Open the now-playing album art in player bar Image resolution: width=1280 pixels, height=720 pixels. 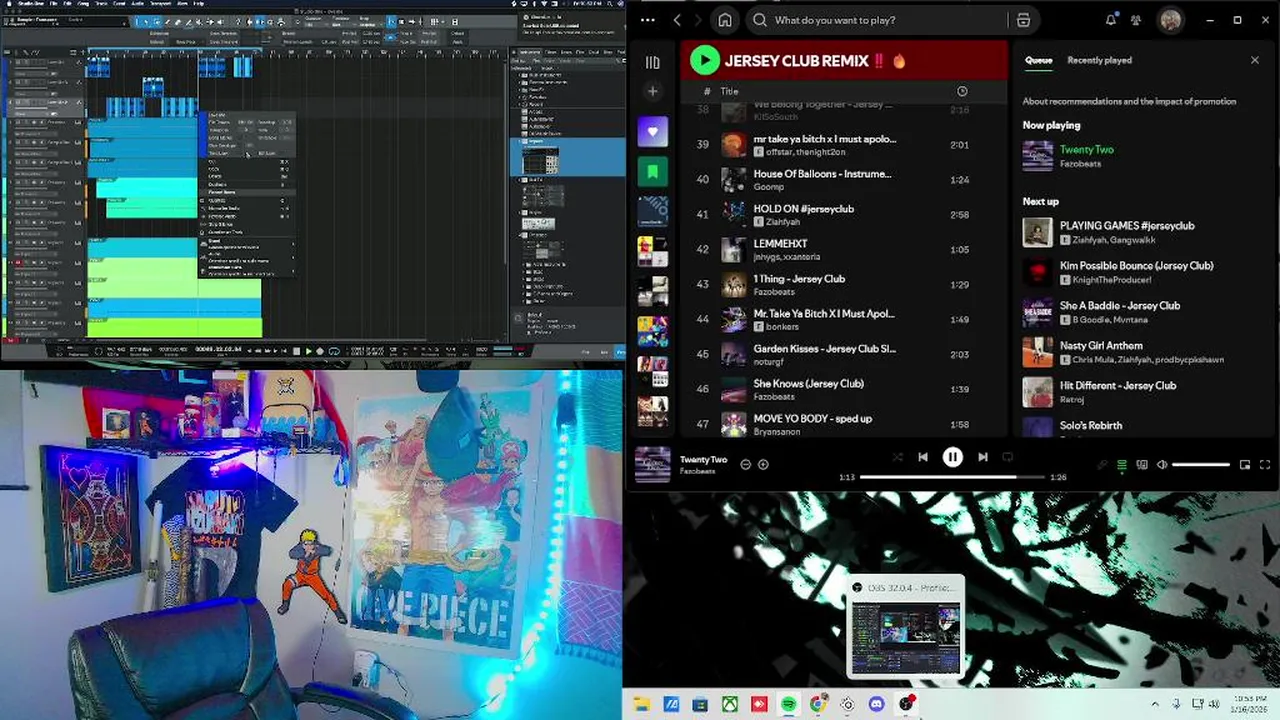(x=652, y=464)
